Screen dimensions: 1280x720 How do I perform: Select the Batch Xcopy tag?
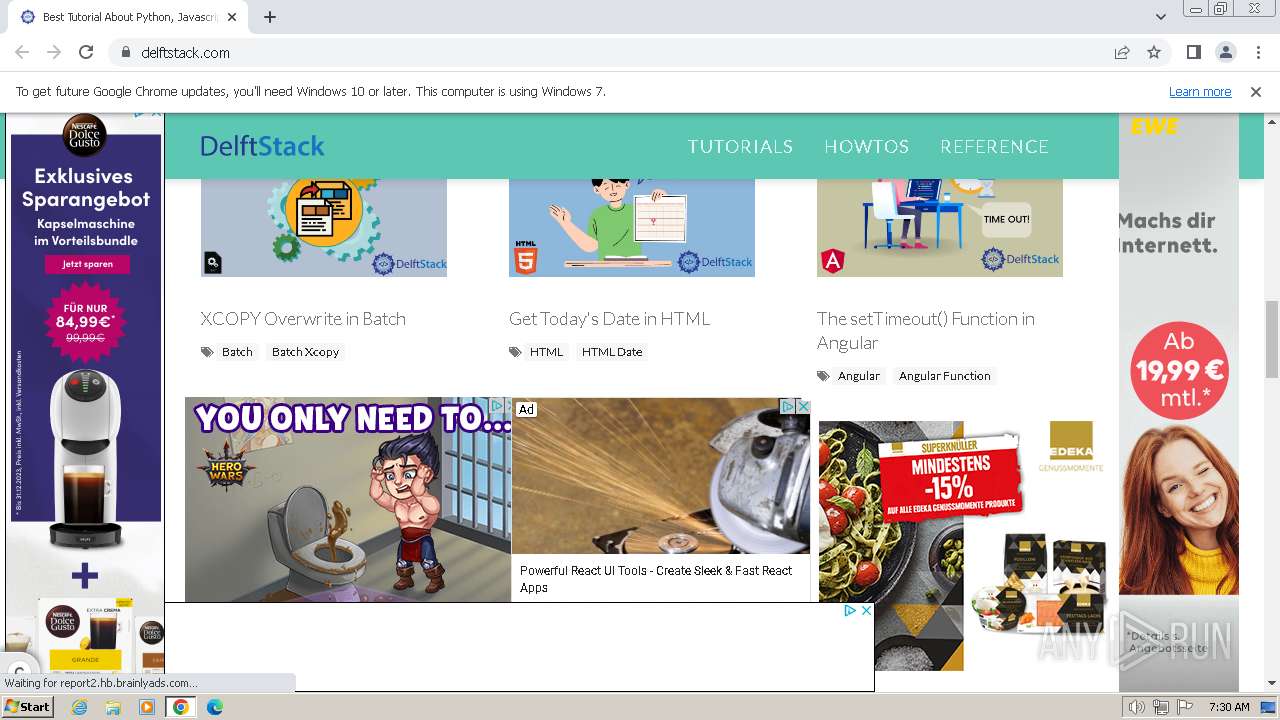click(306, 352)
